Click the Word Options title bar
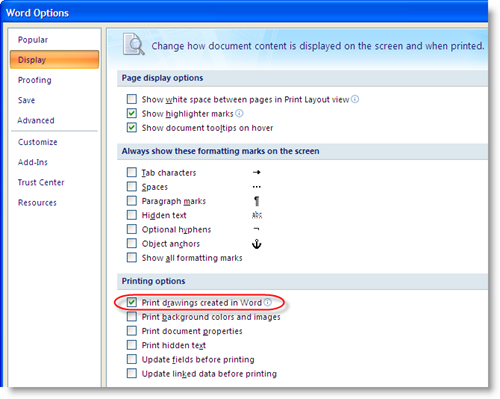 click(245, 13)
